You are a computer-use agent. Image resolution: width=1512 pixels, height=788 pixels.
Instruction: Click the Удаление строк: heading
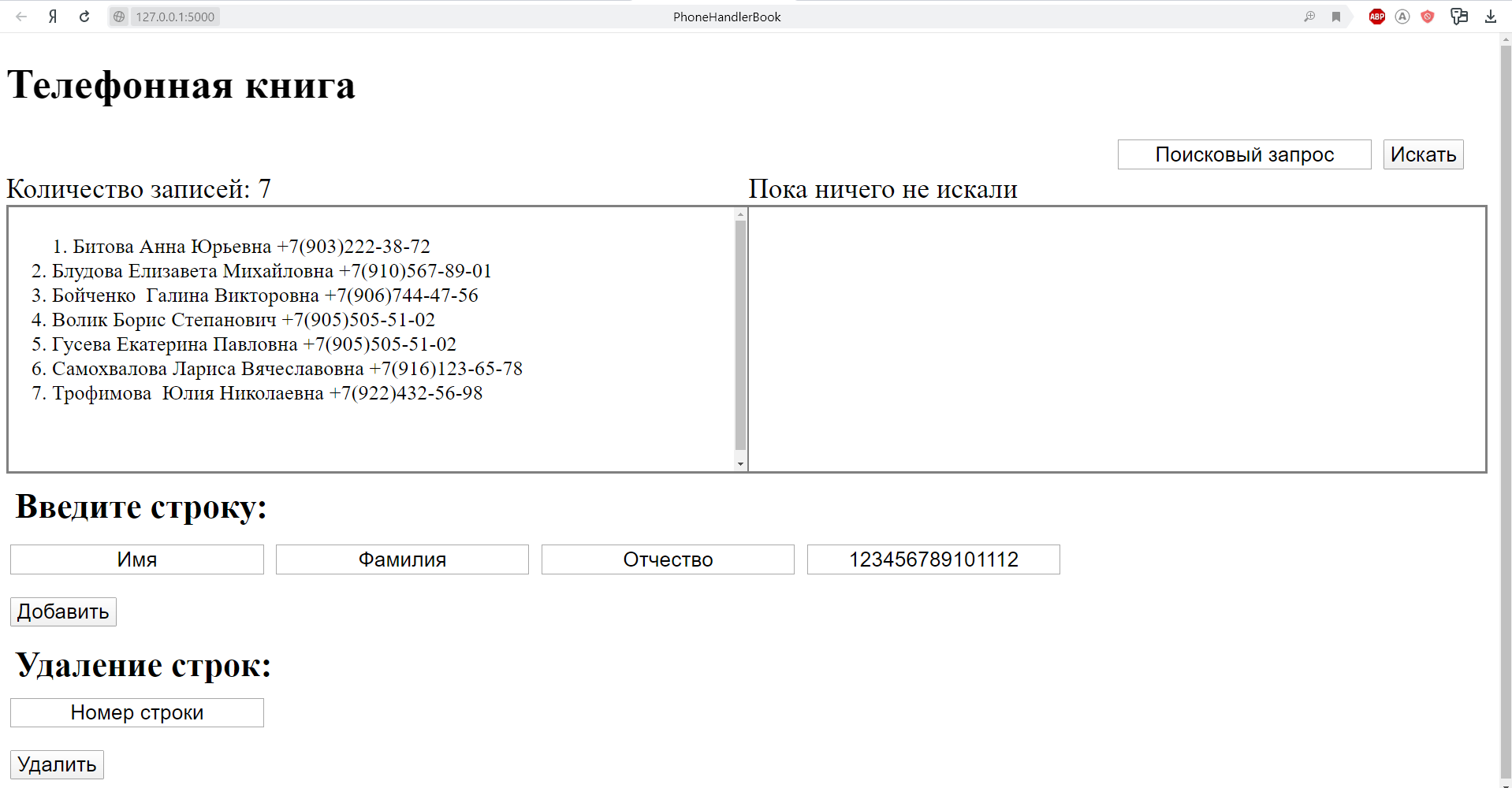[143, 665]
